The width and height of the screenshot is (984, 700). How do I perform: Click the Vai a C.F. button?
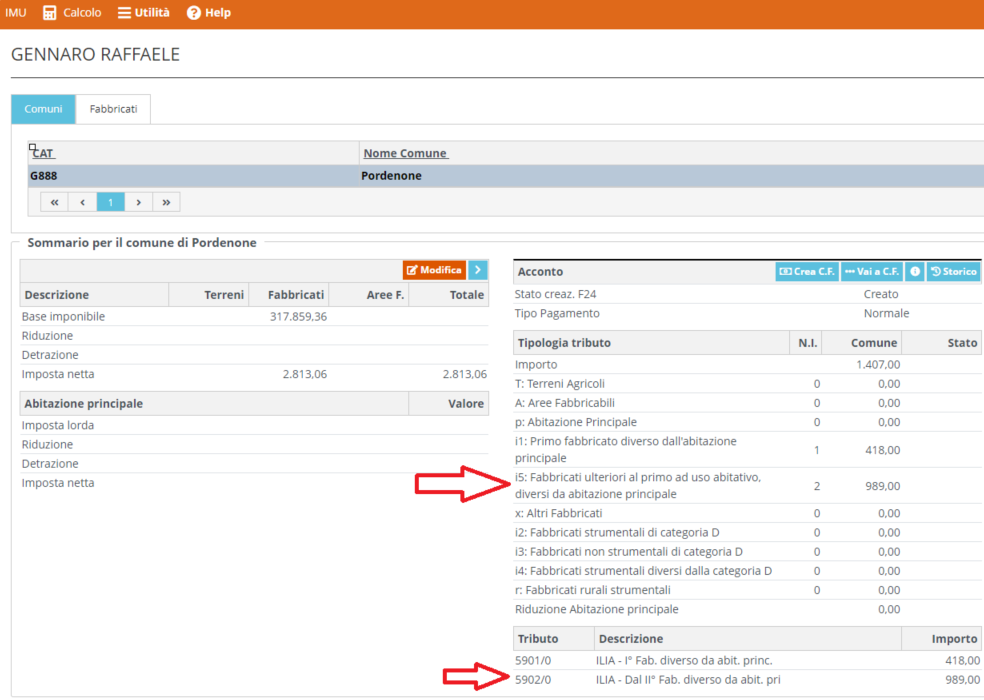coord(871,272)
